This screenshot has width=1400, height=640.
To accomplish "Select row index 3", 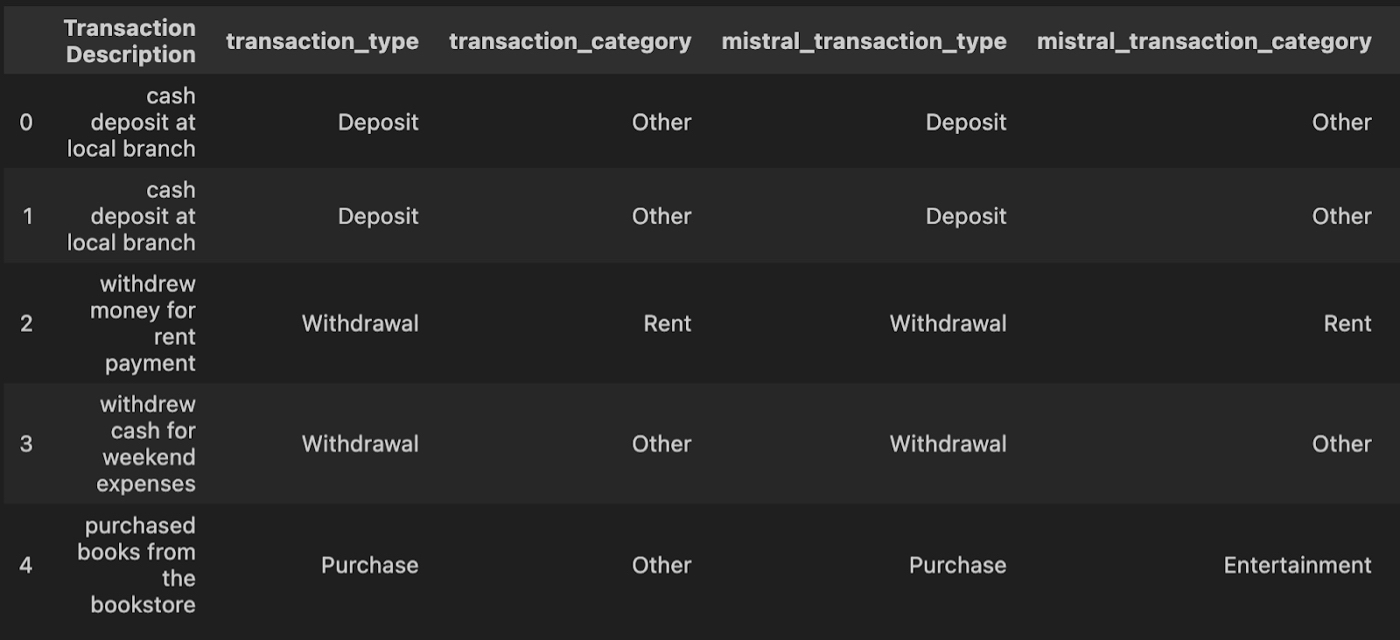I will click(26, 444).
